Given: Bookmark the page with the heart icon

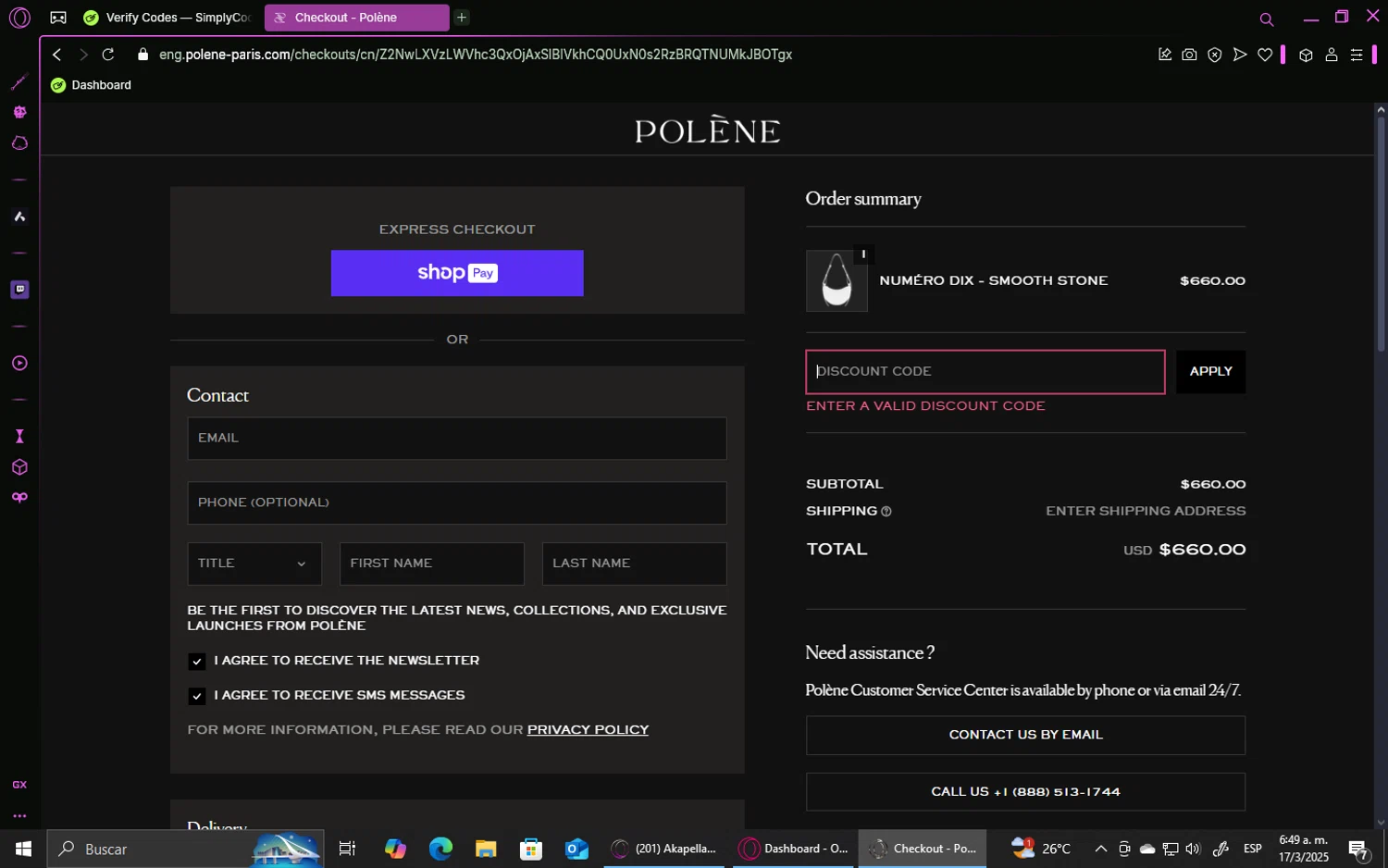Looking at the screenshot, I should point(1265,55).
